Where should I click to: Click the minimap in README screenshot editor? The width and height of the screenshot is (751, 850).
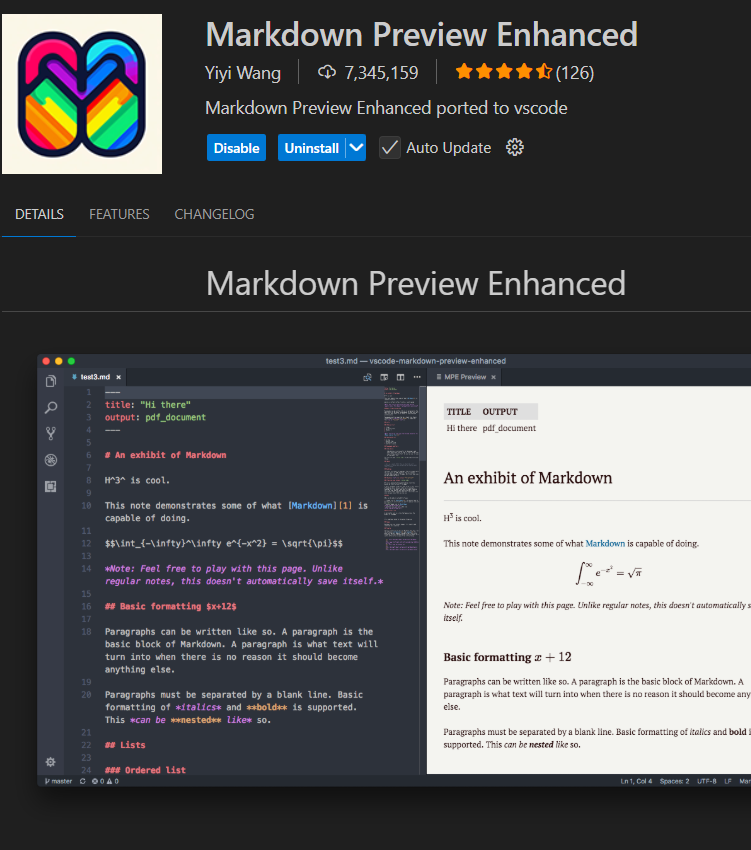pyautogui.click(x=401, y=469)
